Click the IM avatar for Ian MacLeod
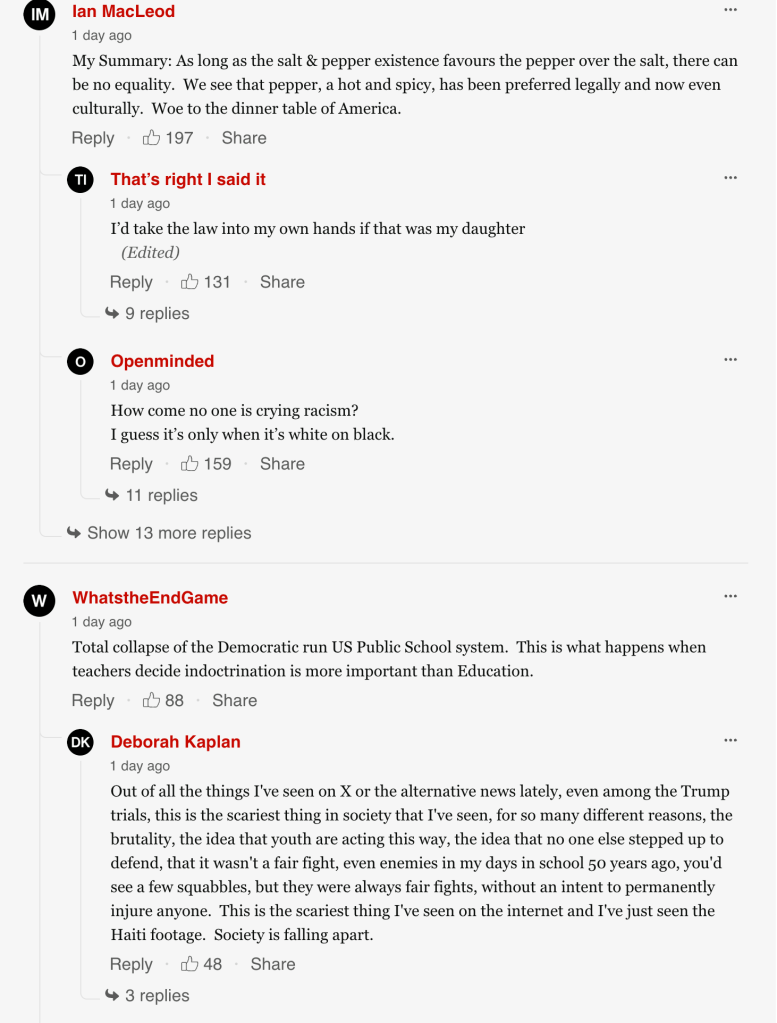The width and height of the screenshot is (777, 1023). coord(38,14)
